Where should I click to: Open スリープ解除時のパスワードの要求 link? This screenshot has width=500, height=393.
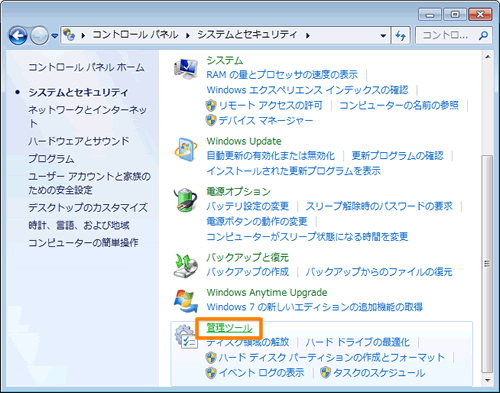pyautogui.click(x=379, y=206)
